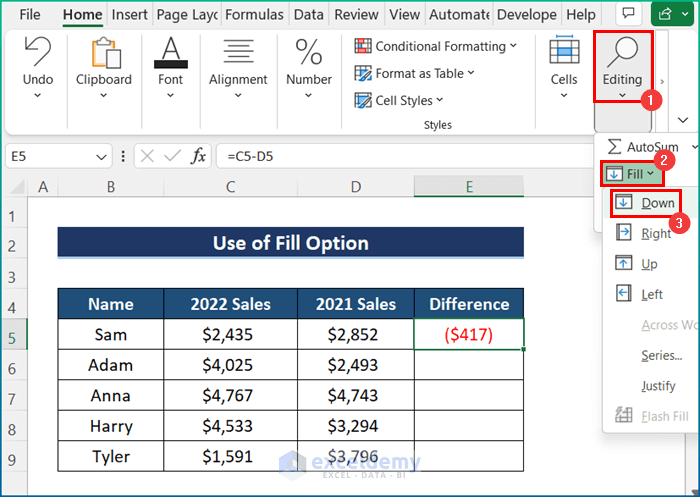Click the Select All corner triangle
This screenshot has width=700, height=497.
point(17,187)
